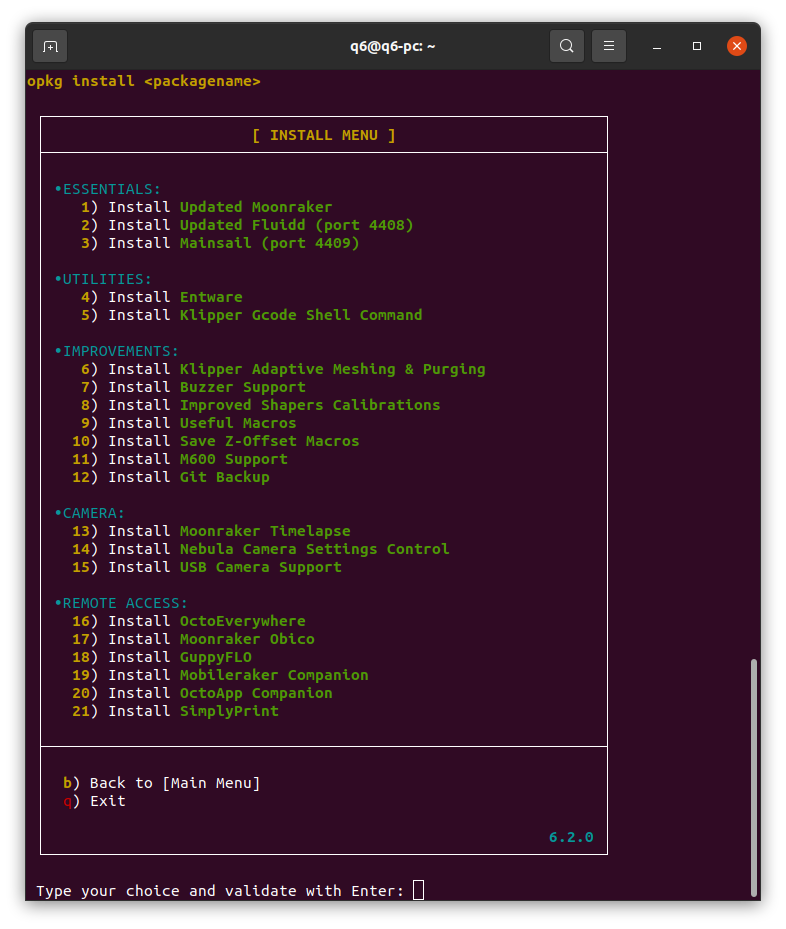Click 'GuppyFLO' entry

pos(216,658)
